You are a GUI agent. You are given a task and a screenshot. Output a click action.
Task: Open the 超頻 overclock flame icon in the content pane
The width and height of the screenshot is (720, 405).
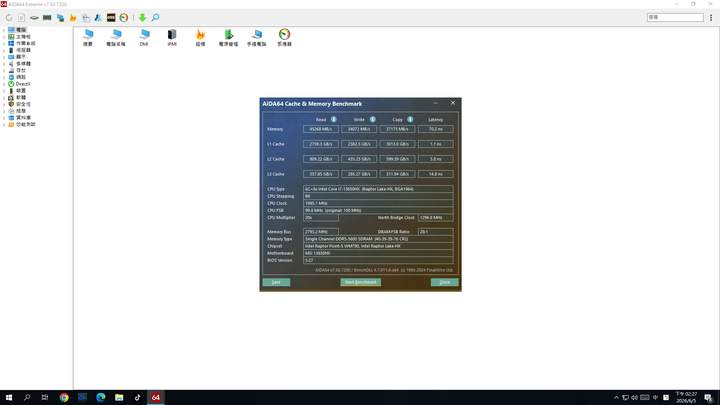[x=200, y=38]
